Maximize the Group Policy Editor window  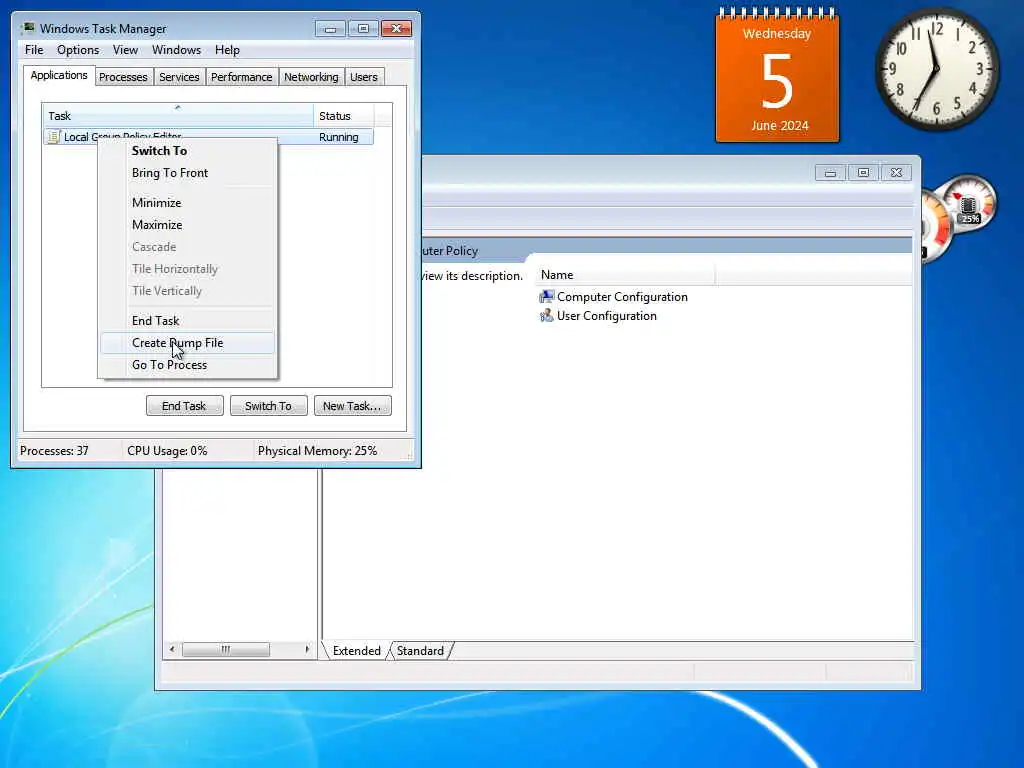pyautogui.click(x=863, y=172)
